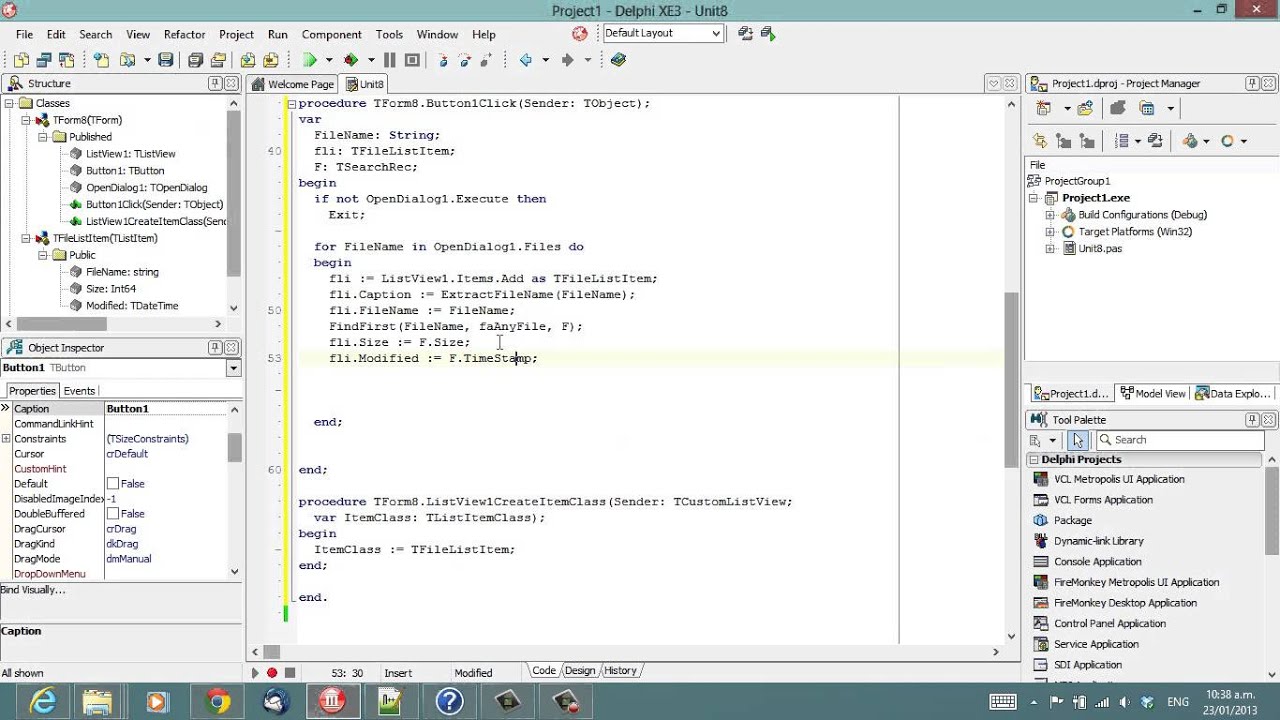
Task: Click the Save floppy disk toolbar icon
Action: (165, 60)
